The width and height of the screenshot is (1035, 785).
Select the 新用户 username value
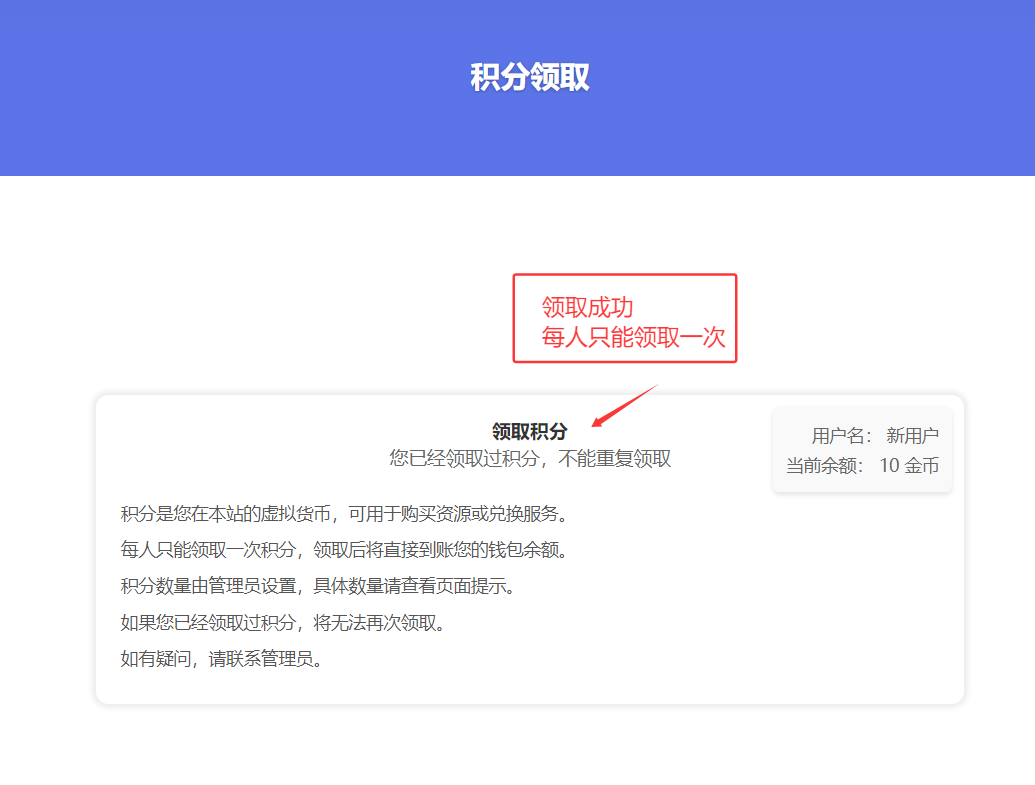tap(912, 436)
